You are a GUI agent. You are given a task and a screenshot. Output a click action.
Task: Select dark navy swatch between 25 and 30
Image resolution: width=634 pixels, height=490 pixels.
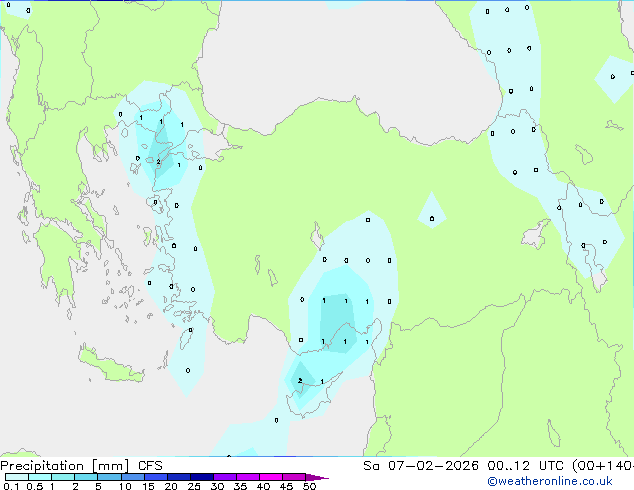coord(201,477)
